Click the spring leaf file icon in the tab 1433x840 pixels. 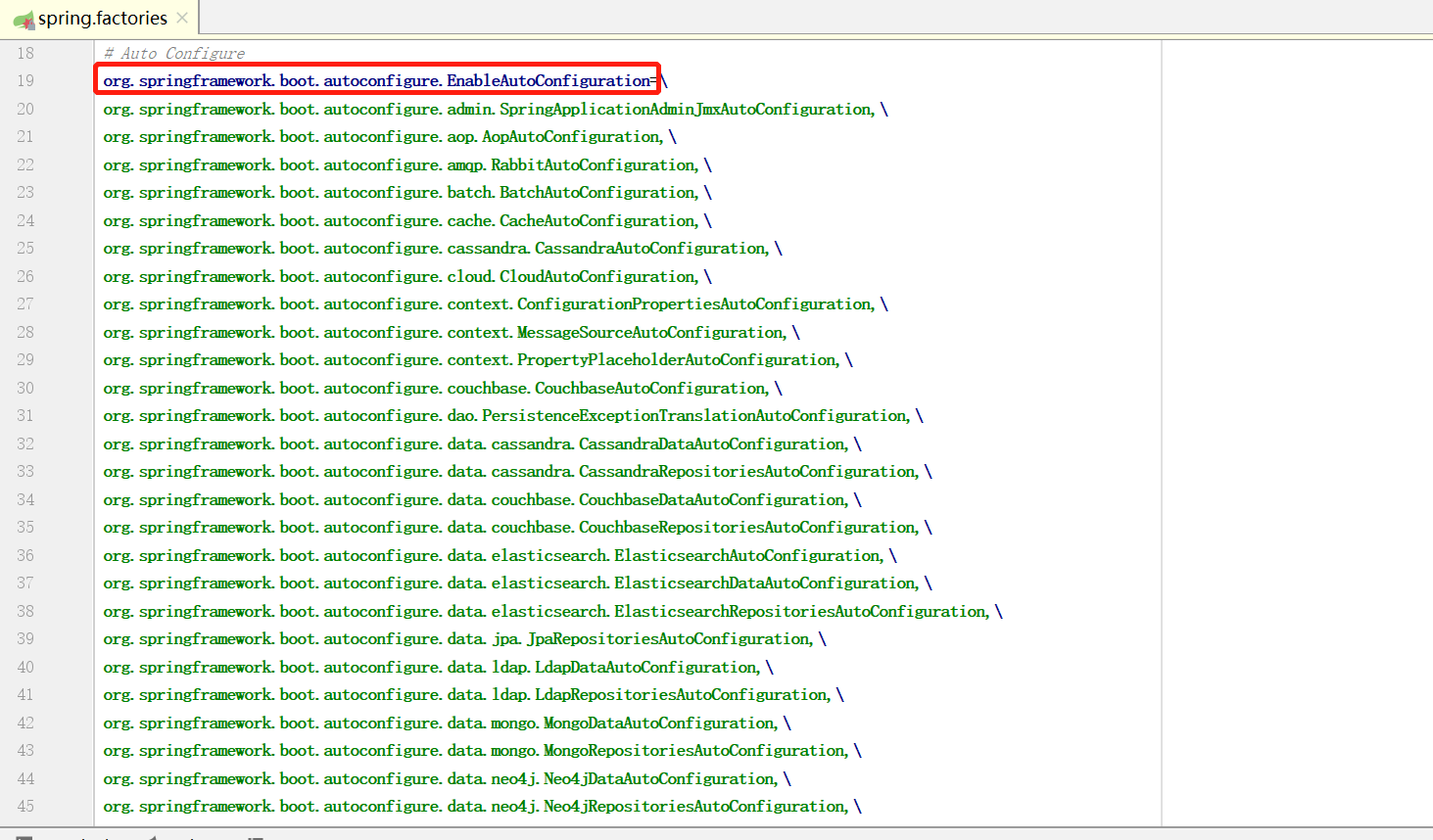click(24, 19)
